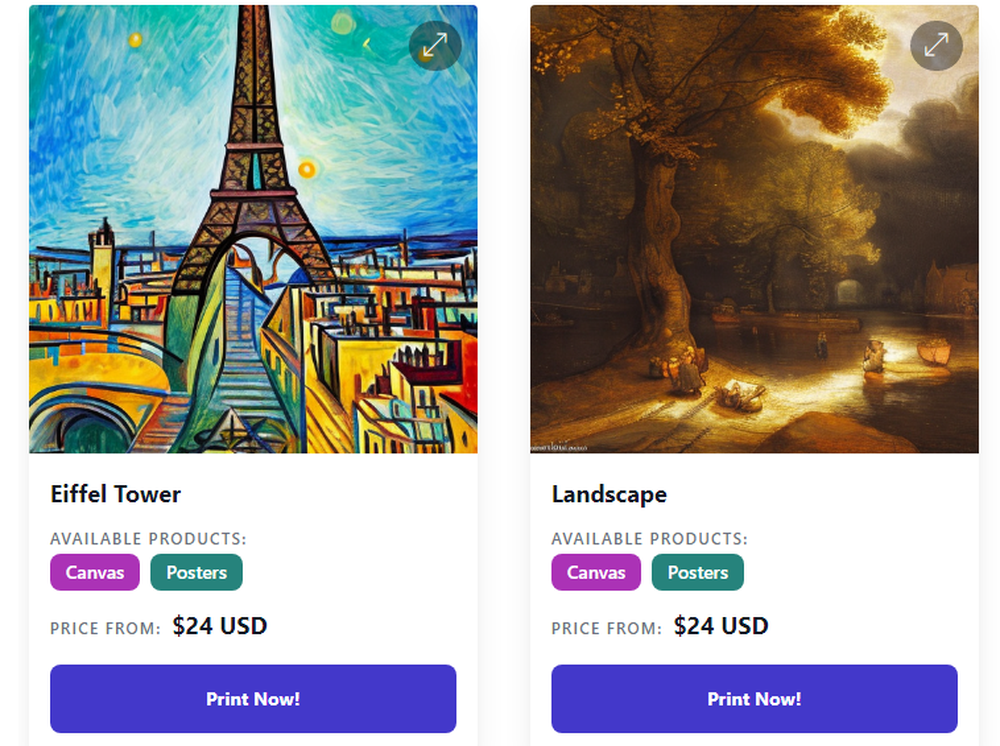Viewport: 1000px width, 746px height.
Task: Click the glowing yellow orb beside the Eiffel Tower
Action: click(x=307, y=169)
